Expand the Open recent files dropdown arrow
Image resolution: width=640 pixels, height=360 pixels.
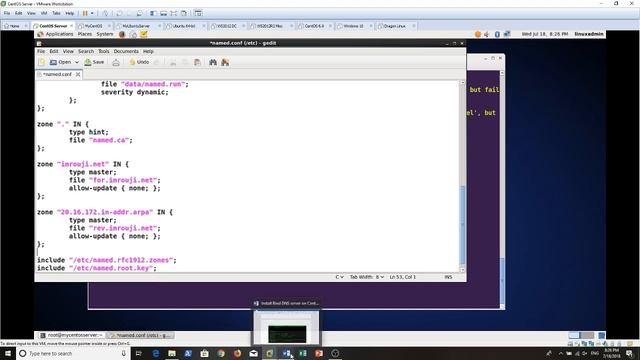[77, 62]
